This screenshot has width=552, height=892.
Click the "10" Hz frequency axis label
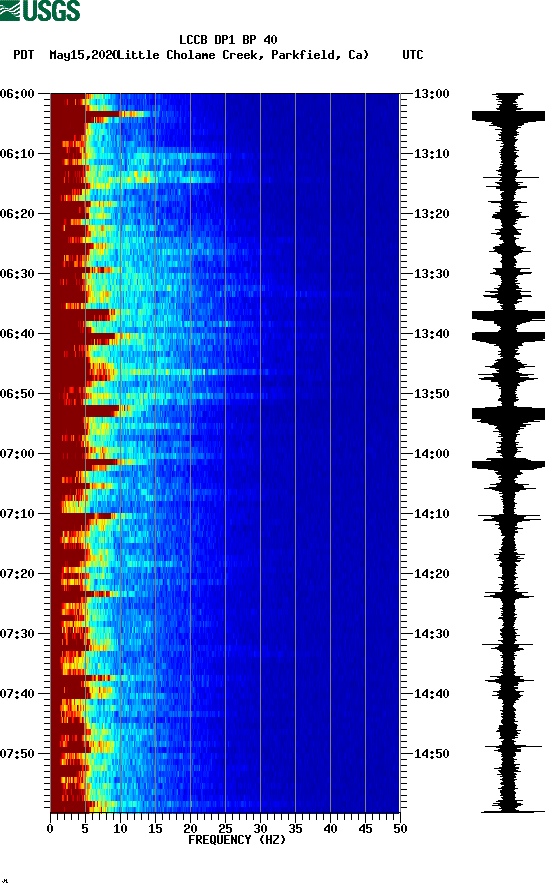tap(120, 829)
